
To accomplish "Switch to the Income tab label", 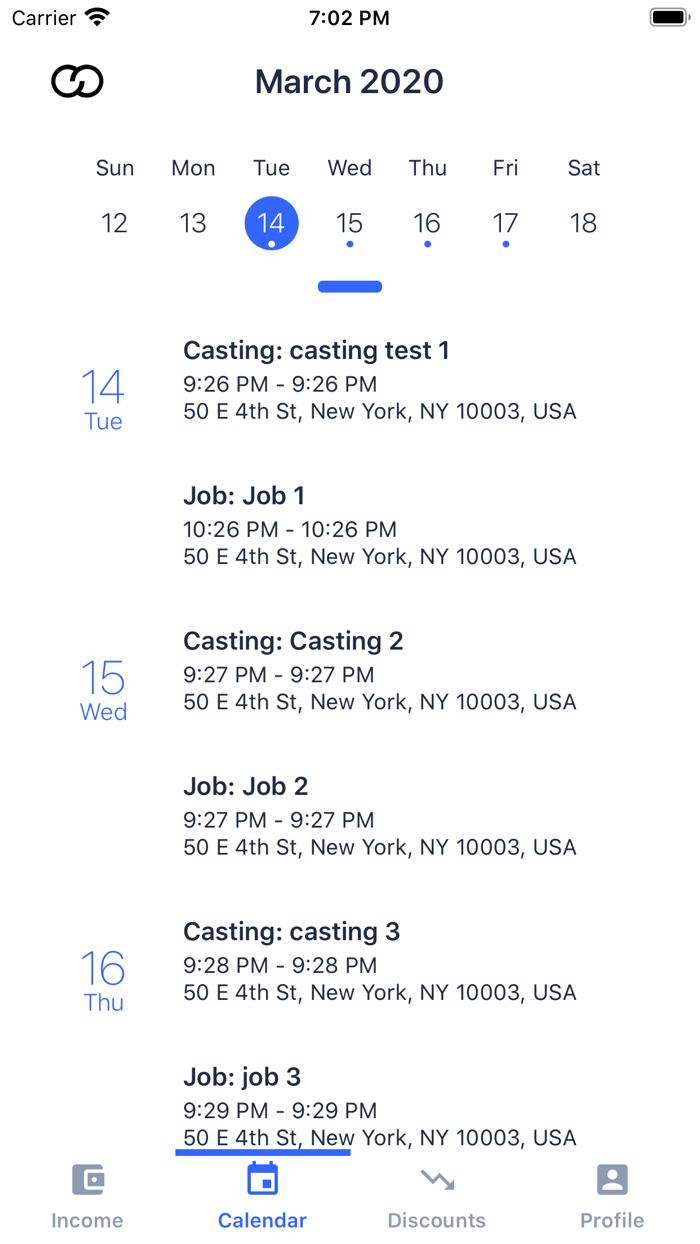I will pos(87,1220).
